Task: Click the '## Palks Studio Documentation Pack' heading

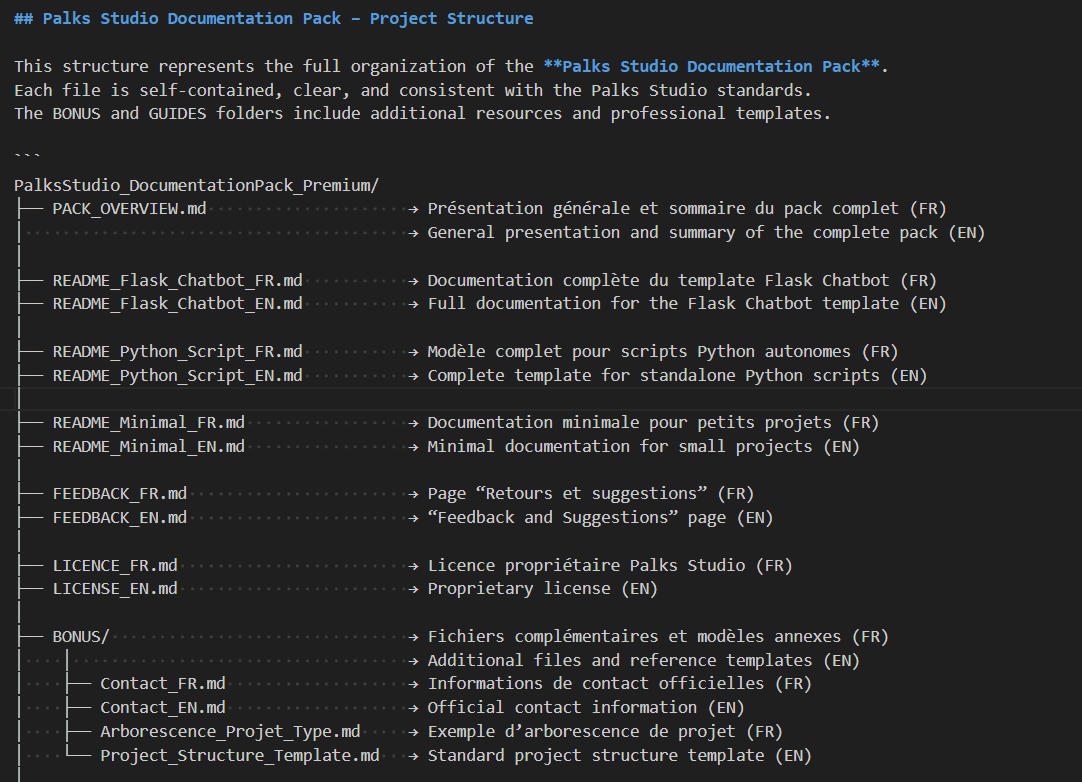Action: click(x=273, y=19)
